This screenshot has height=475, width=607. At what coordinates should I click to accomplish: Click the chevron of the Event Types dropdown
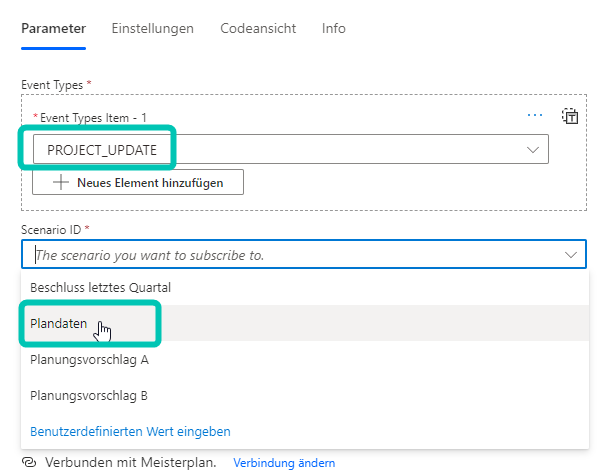tap(533, 150)
